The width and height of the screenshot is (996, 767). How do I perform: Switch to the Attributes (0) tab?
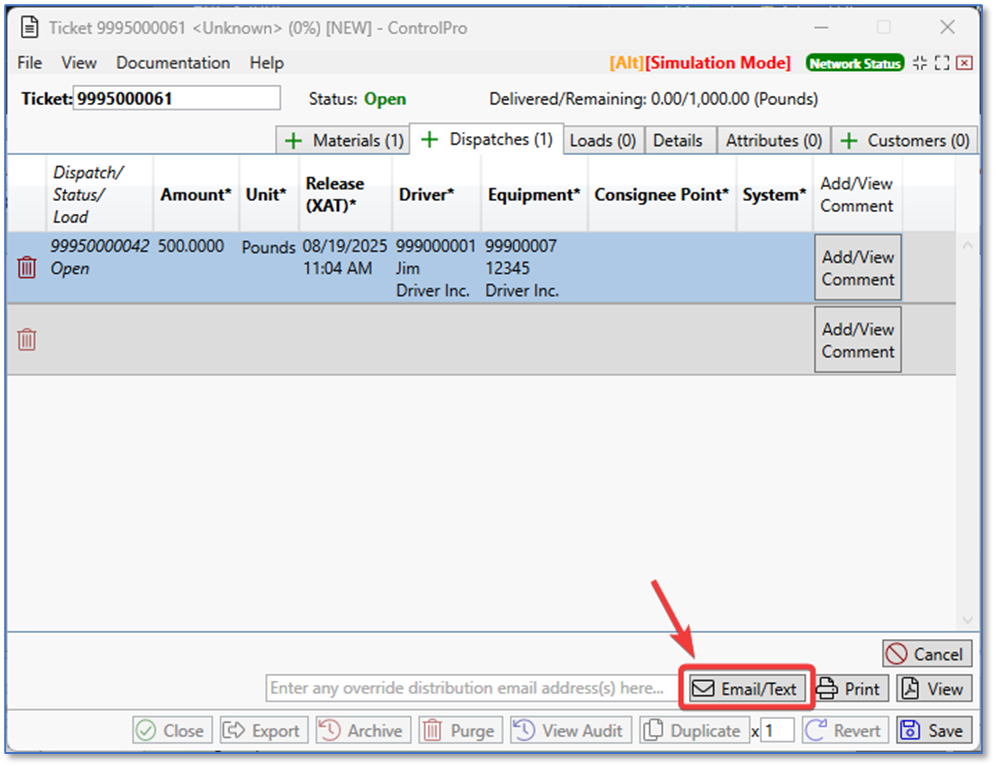click(x=773, y=141)
